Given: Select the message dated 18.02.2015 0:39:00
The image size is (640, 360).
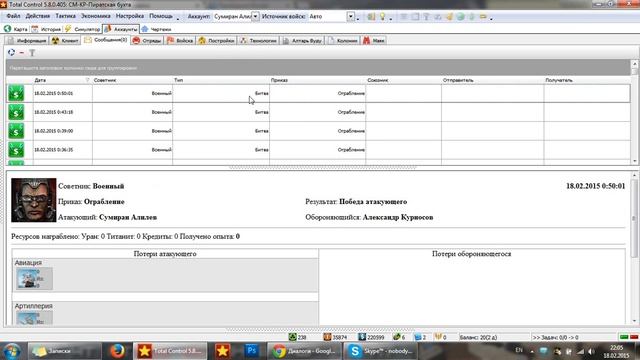Looking at the screenshot, I should click(318, 131).
